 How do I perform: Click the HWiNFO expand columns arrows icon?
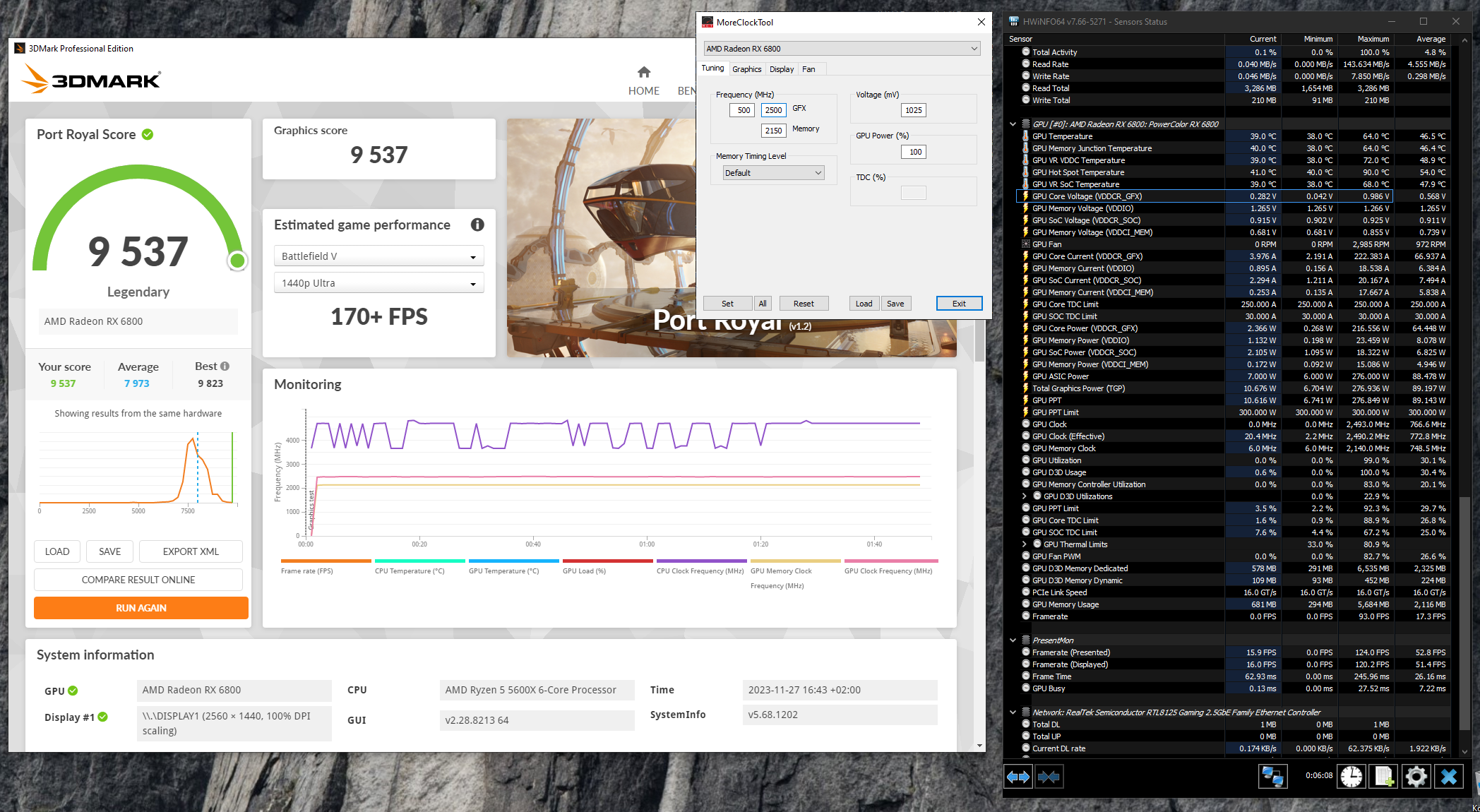pyautogui.click(x=1017, y=777)
